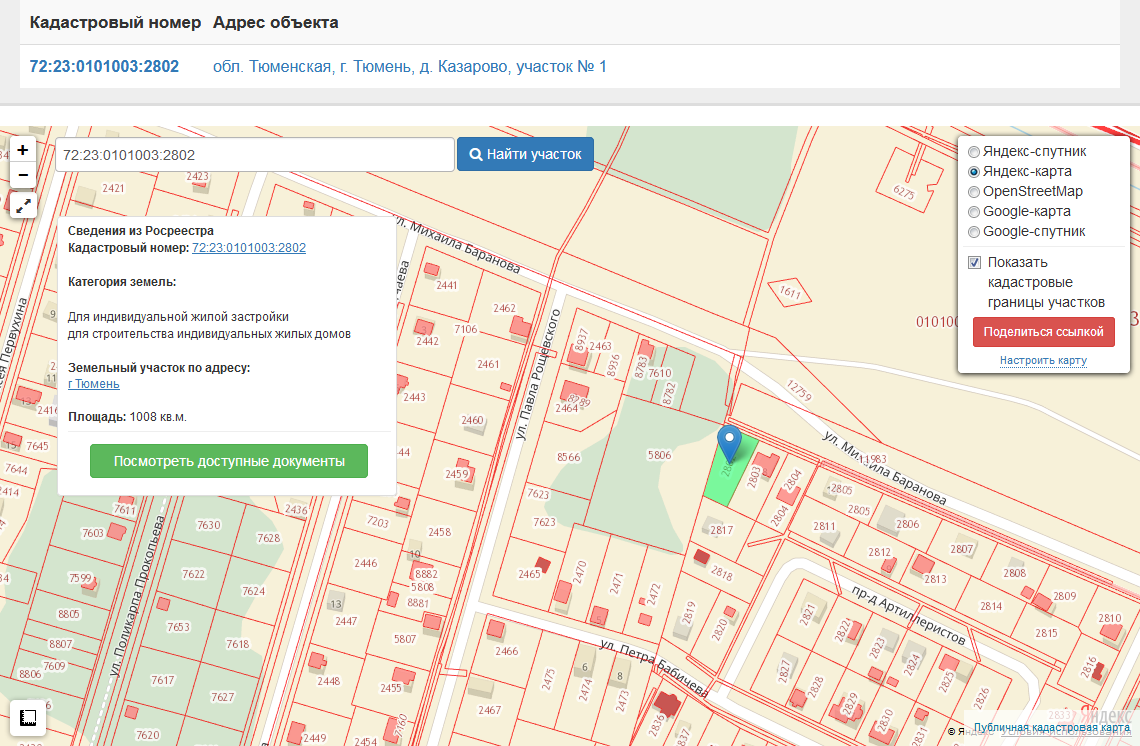This screenshot has width=1140, height=746.
Task: Choose Google-карта base map
Action: (x=974, y=212)
